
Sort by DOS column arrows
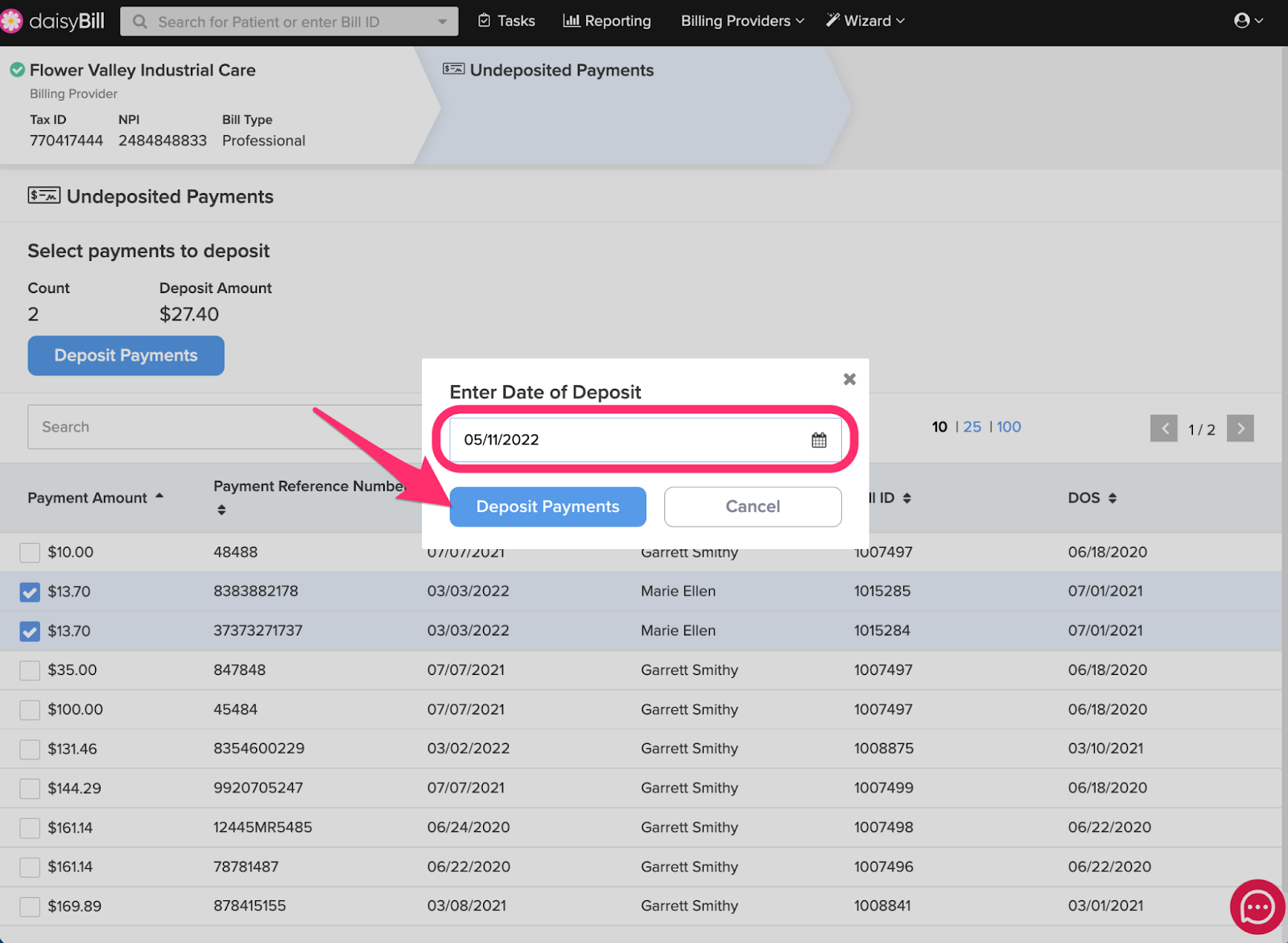pyautogui.click(x=1113, y=498)
